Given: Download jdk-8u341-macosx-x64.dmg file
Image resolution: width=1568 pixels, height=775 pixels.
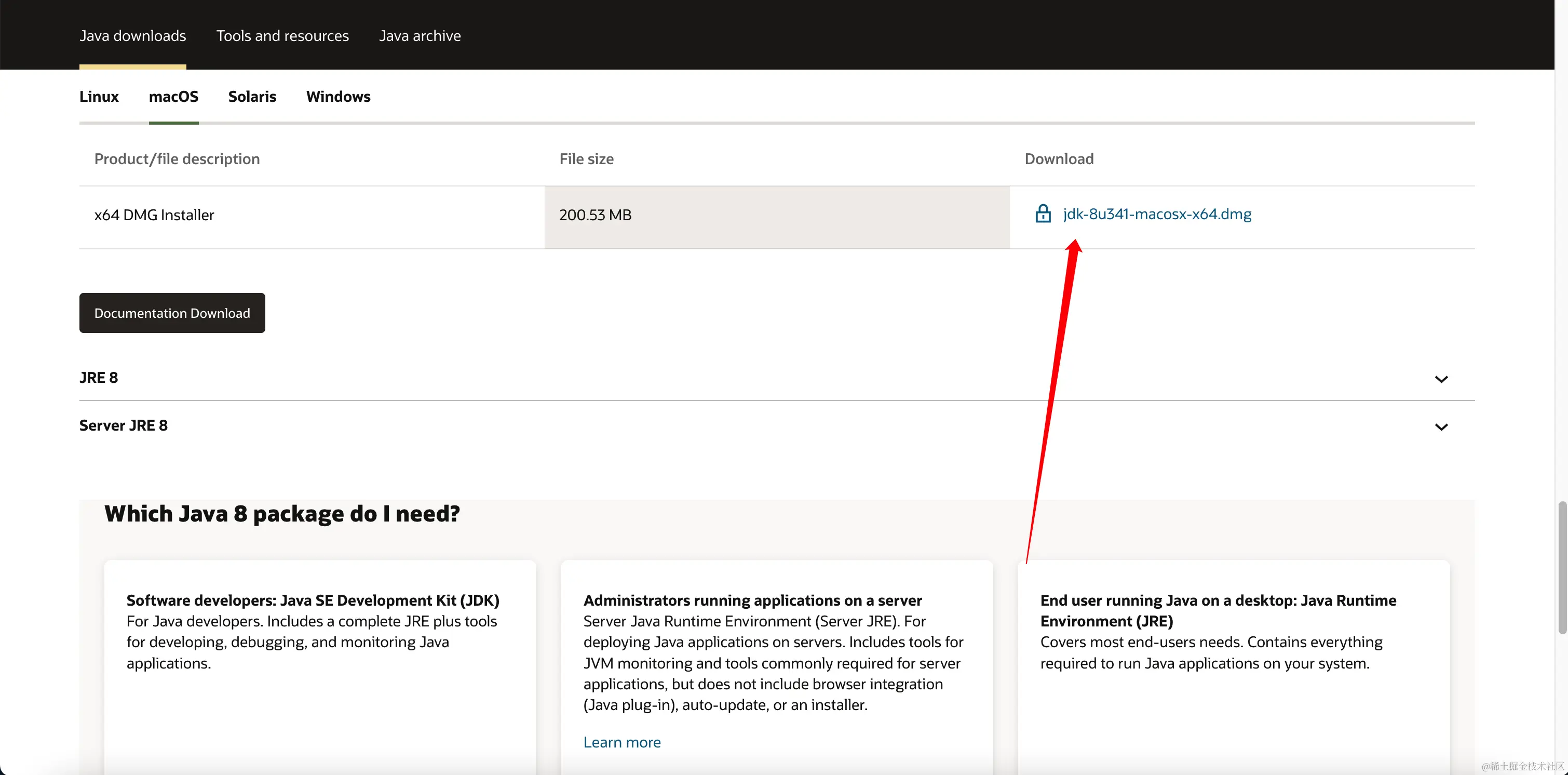Looking at the screenshot, I should [x=1157, y=215].
